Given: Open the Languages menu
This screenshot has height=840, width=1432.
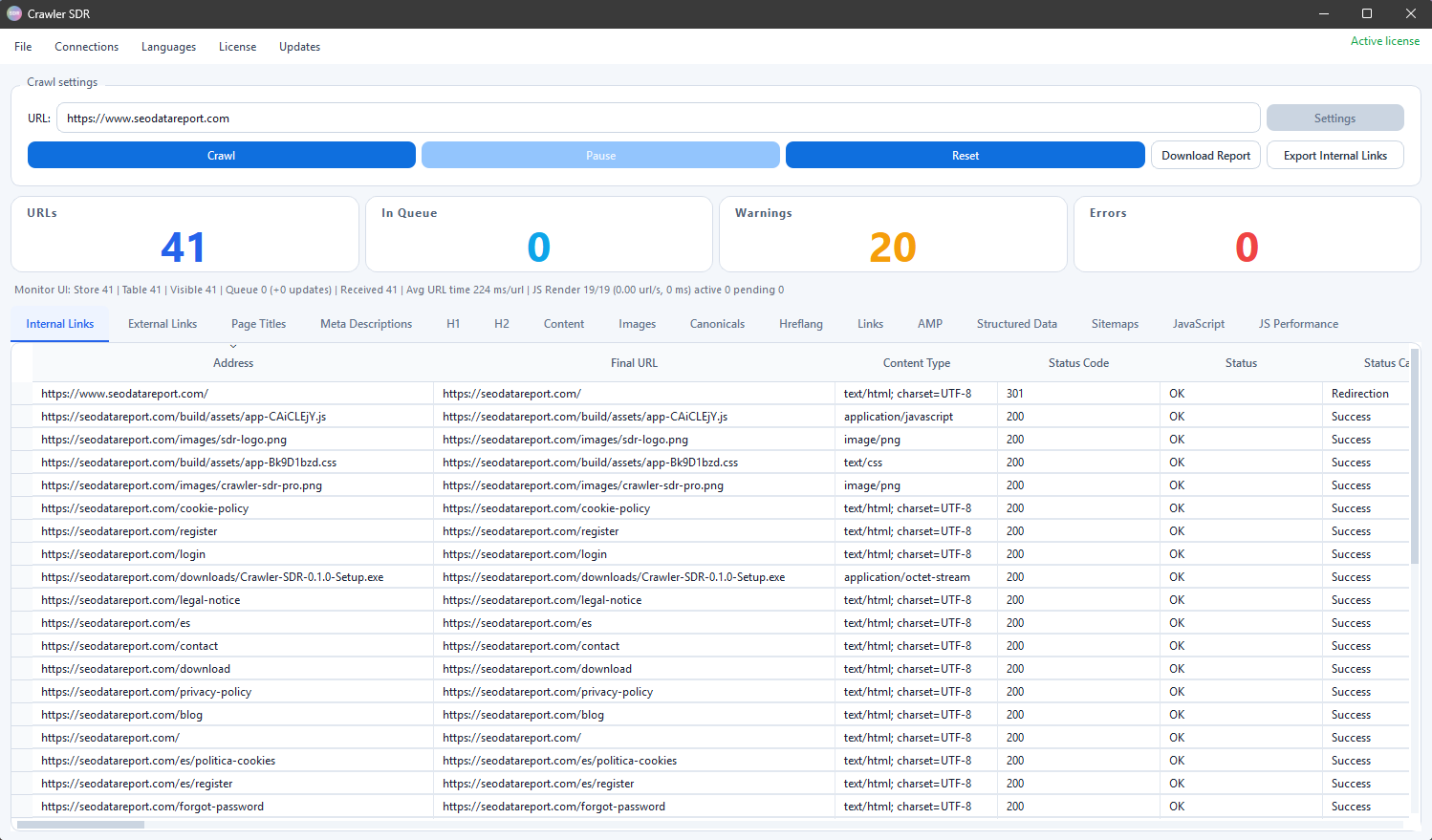Looking at the screenshot, I should tap(168, 47).
